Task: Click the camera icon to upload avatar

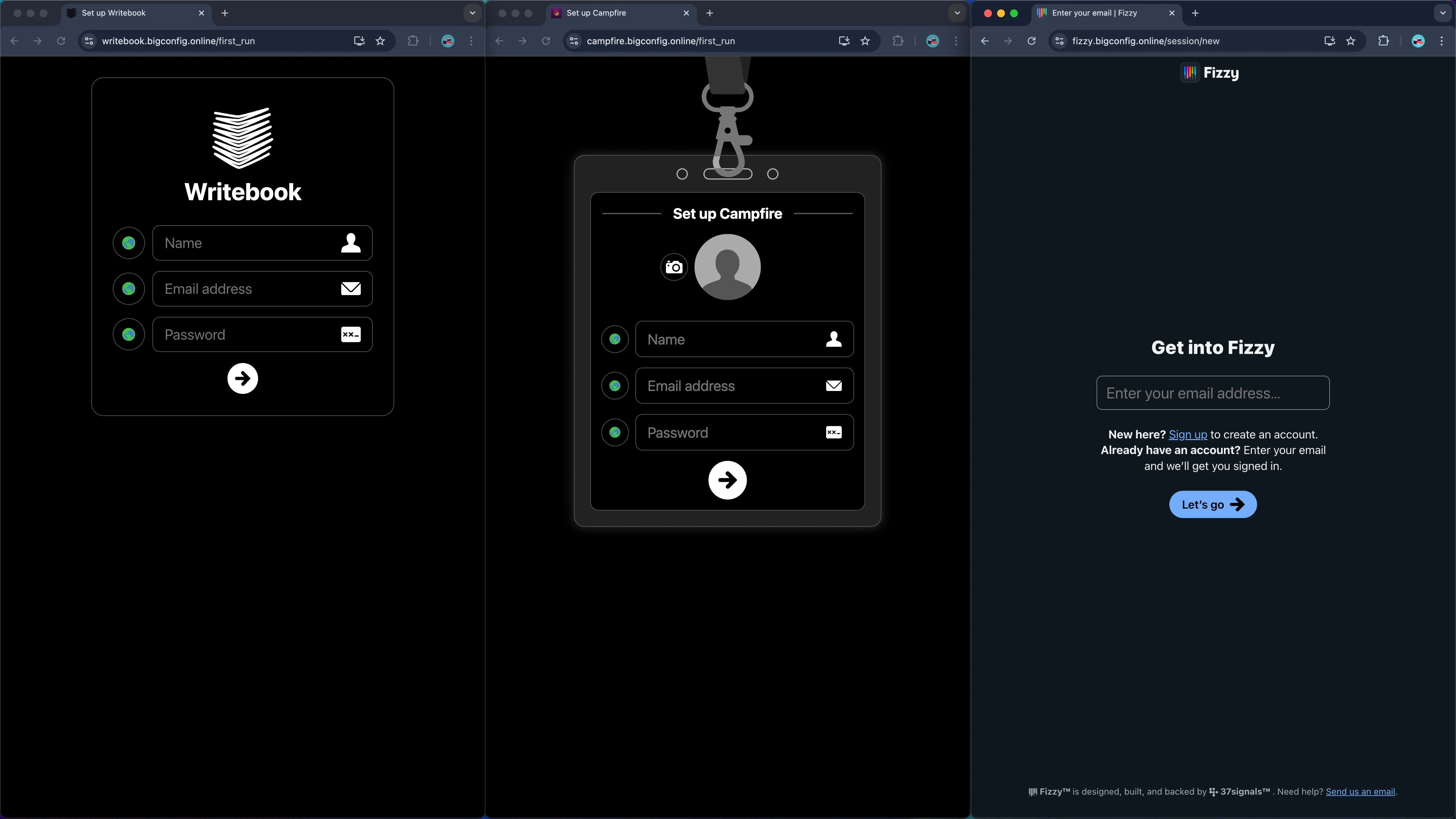Action: click(674, 267)
